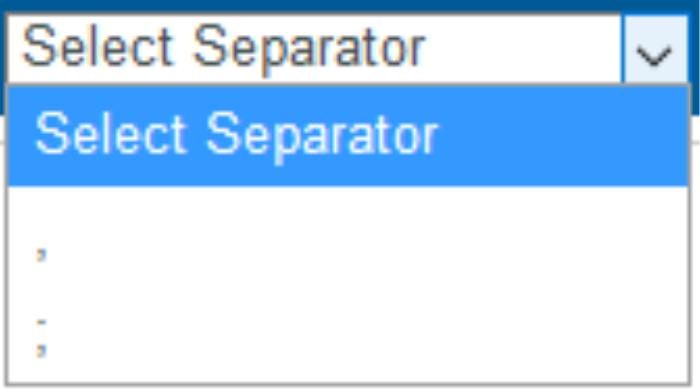Collapse the separator list using chevron

pyautogui.click(x=655, y=49)
